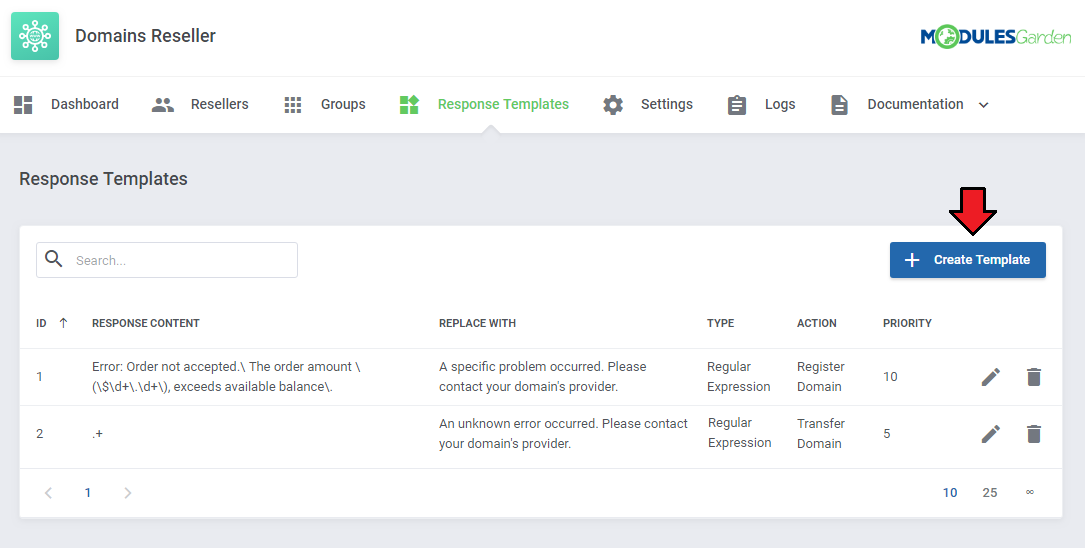
Task: Sort by Replace With column header
Action: pos(477,323)
